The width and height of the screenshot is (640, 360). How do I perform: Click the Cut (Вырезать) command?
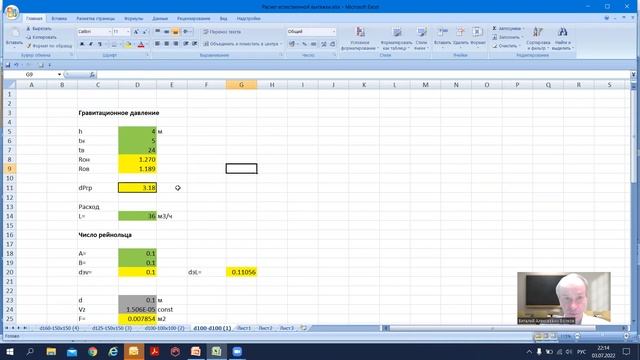tap(39, 29)
